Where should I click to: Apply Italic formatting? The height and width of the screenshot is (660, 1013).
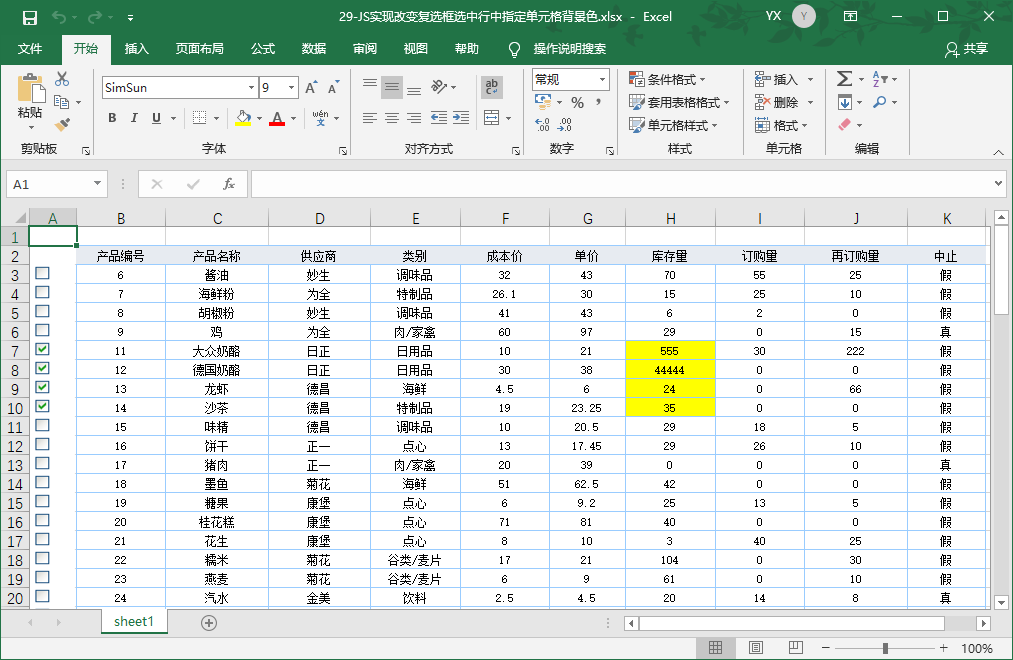pyautogui.click(x=134, y=118)
